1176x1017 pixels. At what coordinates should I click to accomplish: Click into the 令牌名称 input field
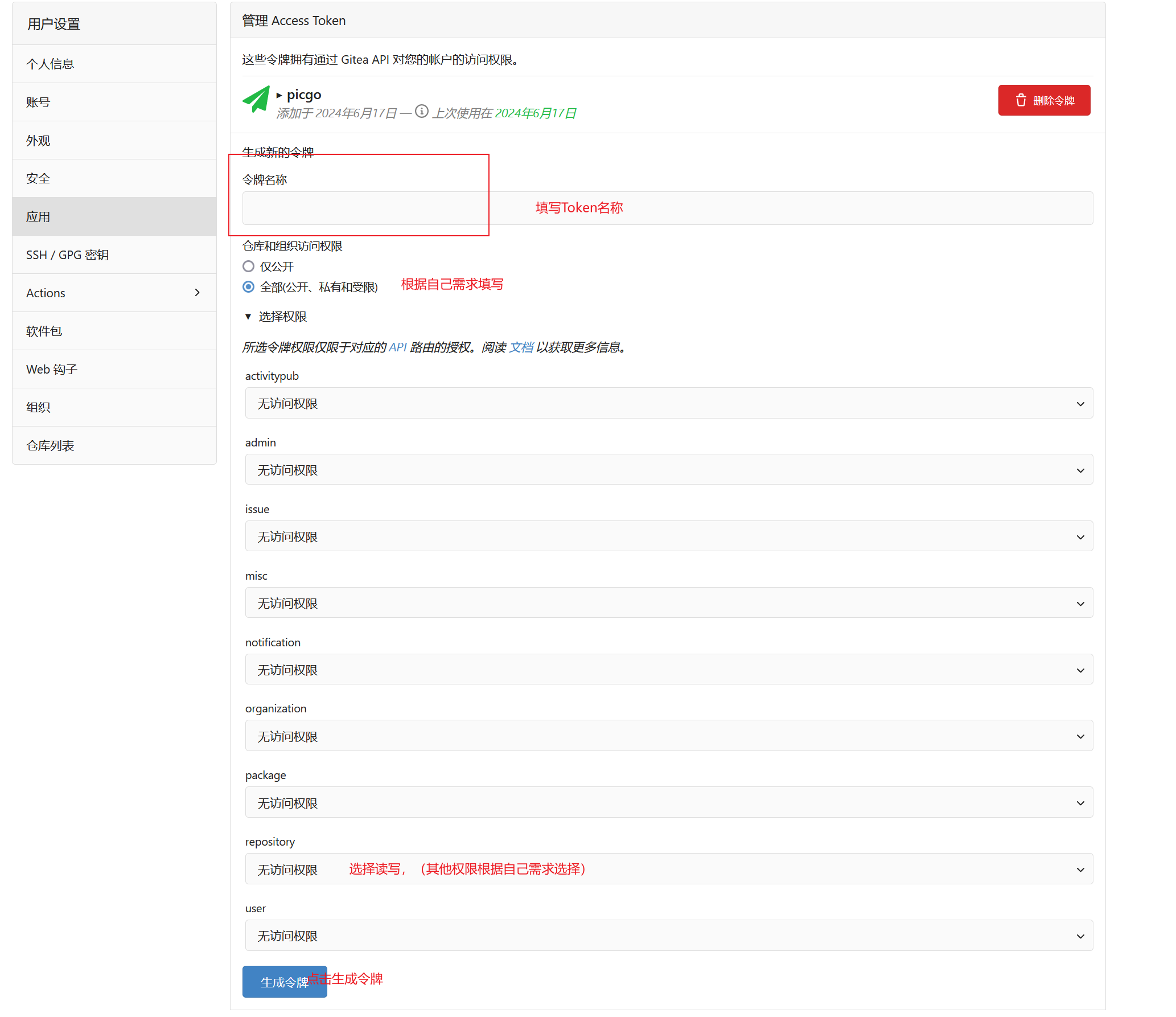coord(667,208)
